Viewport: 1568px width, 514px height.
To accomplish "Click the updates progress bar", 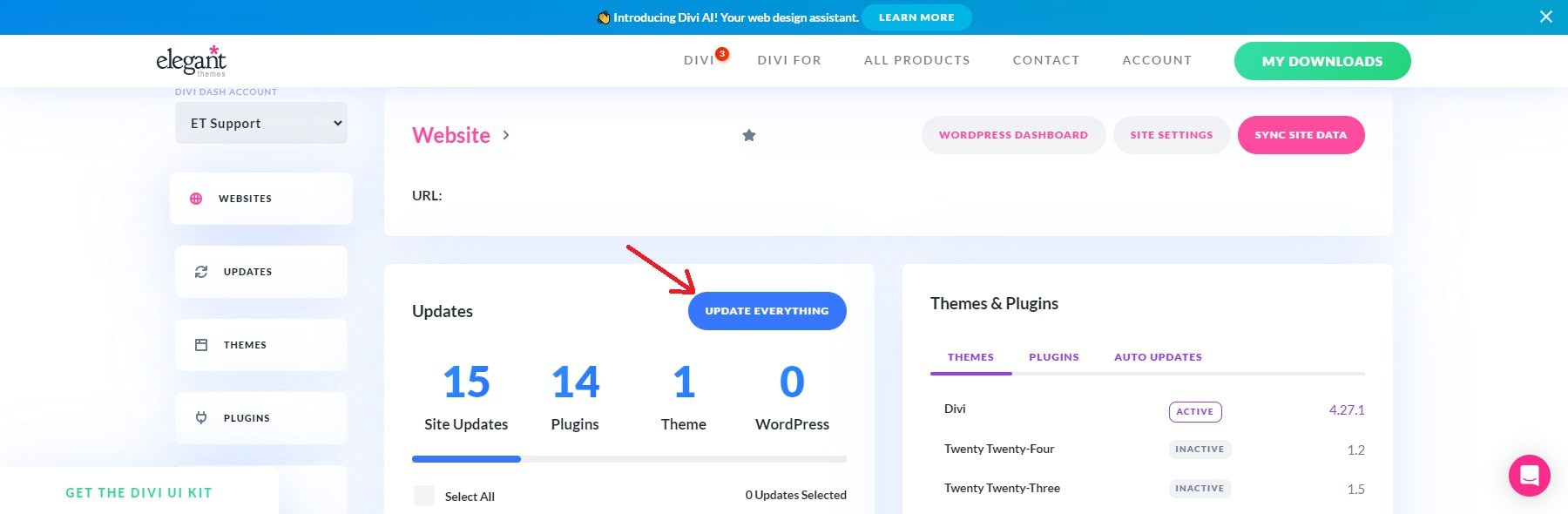I will [x=628, y=458].
